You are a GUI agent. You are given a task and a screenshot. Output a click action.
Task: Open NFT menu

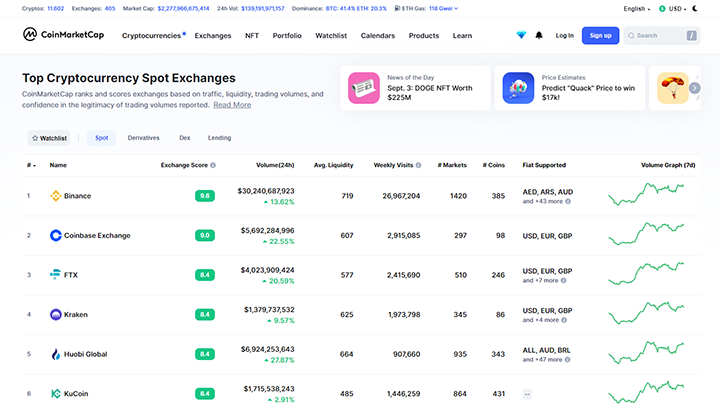pos(252,35)
